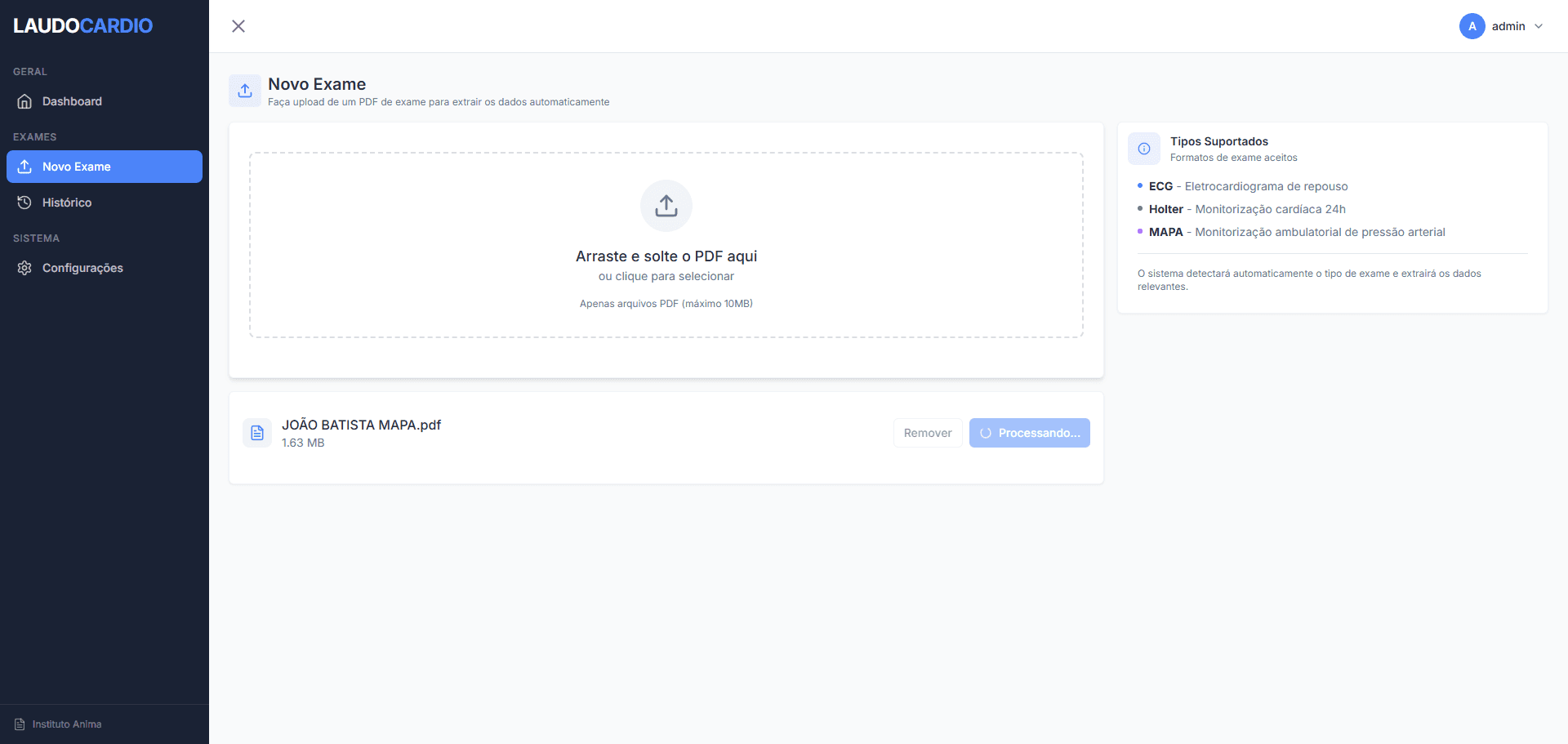This screenshot has height=744, width=1568.
Task: Click the info icon beside Tipos Suportados
Action: [1144, 149]
